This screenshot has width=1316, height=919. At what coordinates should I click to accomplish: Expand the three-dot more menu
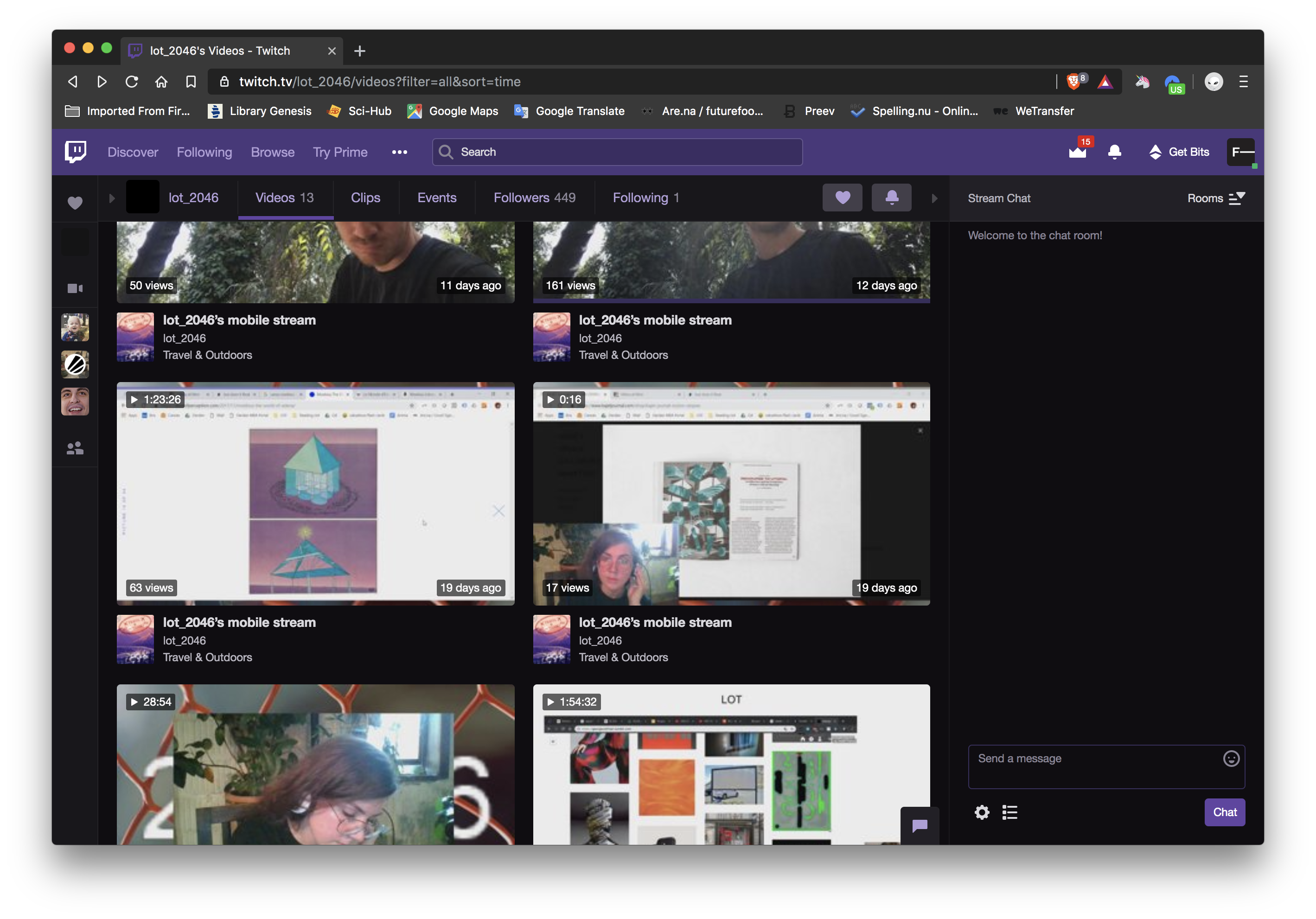click(400, 152)
